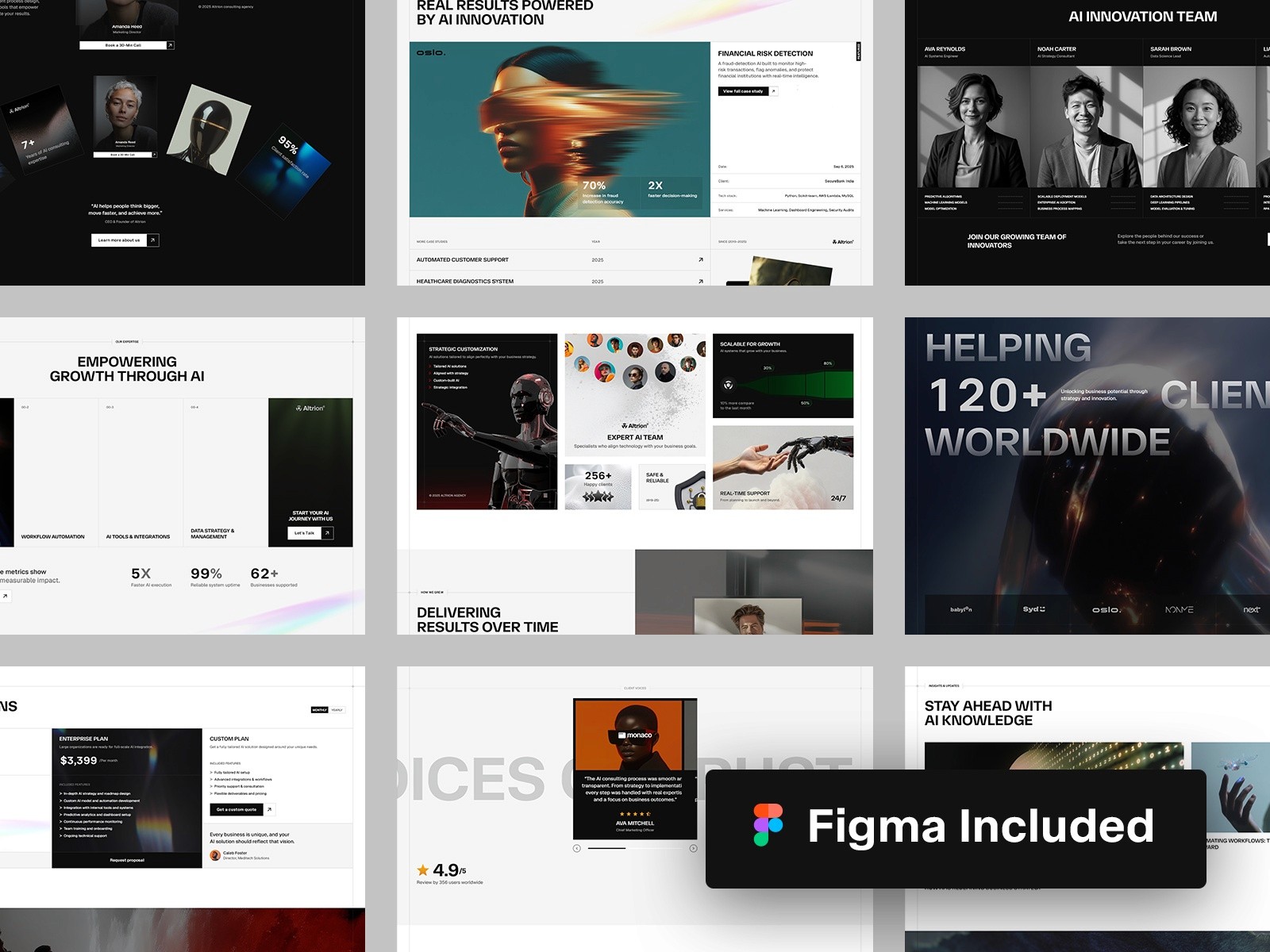Click Sarah Brown's team portrait
This screenshot has height=952, width=1270.
click(x=1199, y=127)
